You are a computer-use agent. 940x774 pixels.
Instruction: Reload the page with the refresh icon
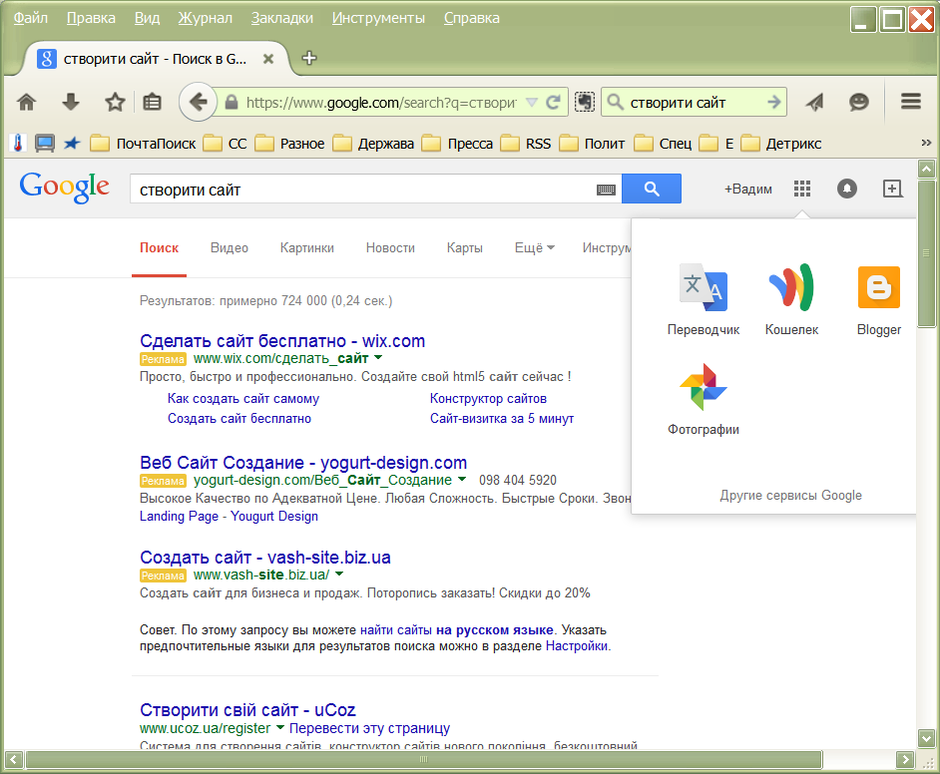(x=553, y=103)
